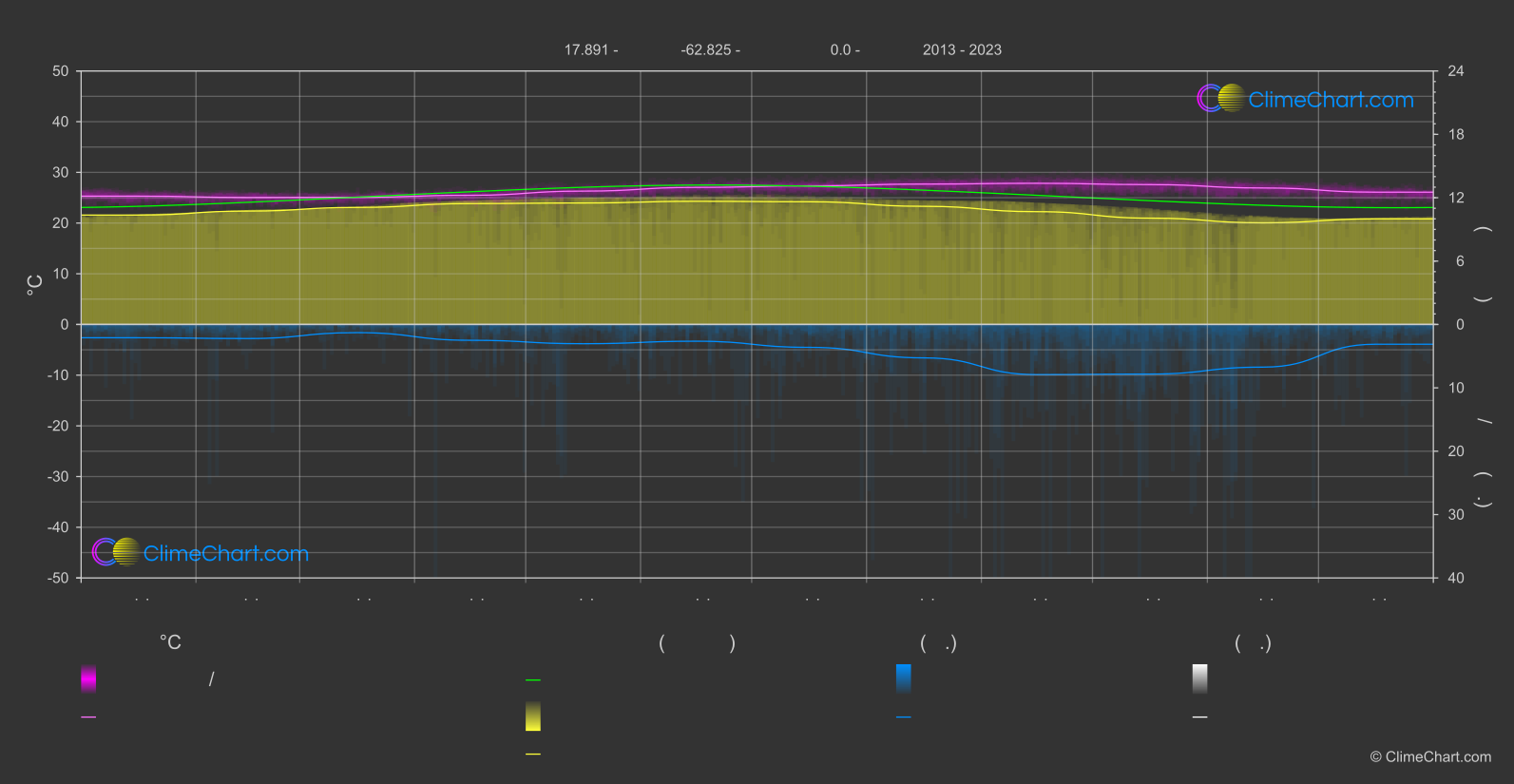Toggle the blue gradient precipitation legend swatch
The height and width of the screenshot is (784, 1514).
point(903,679)
